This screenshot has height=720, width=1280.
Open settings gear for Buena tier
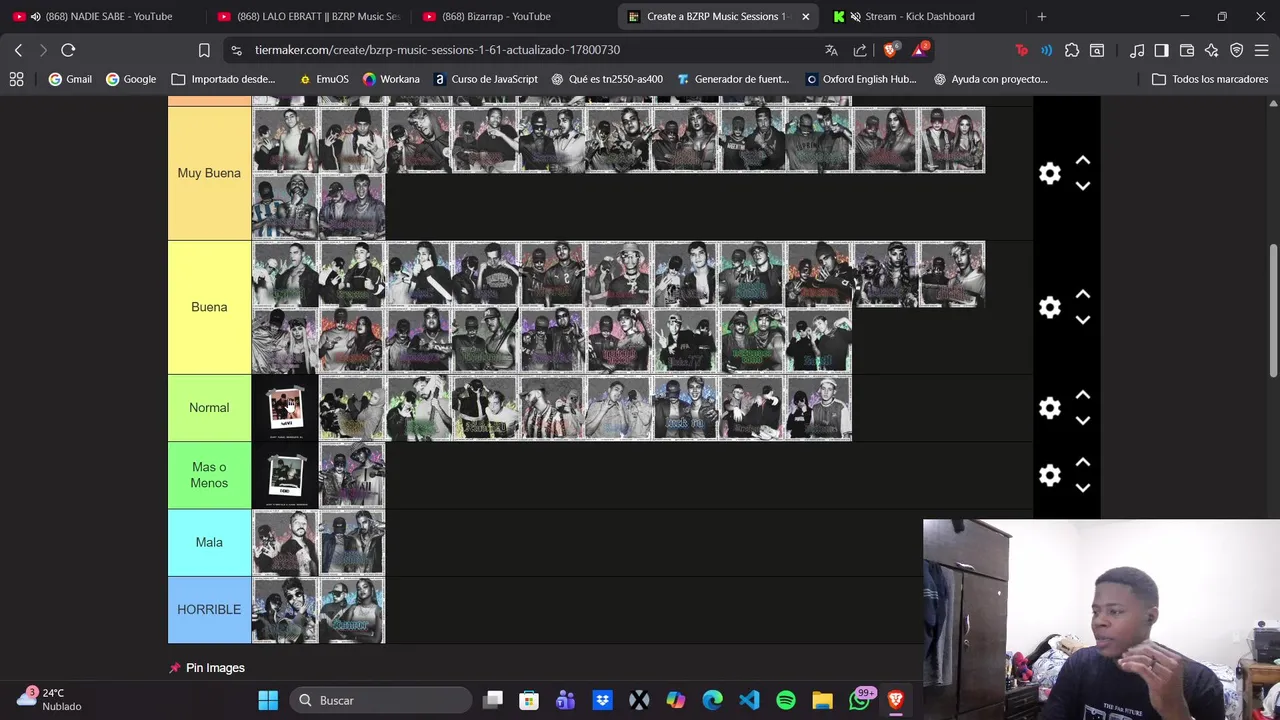pos(1049,307)
